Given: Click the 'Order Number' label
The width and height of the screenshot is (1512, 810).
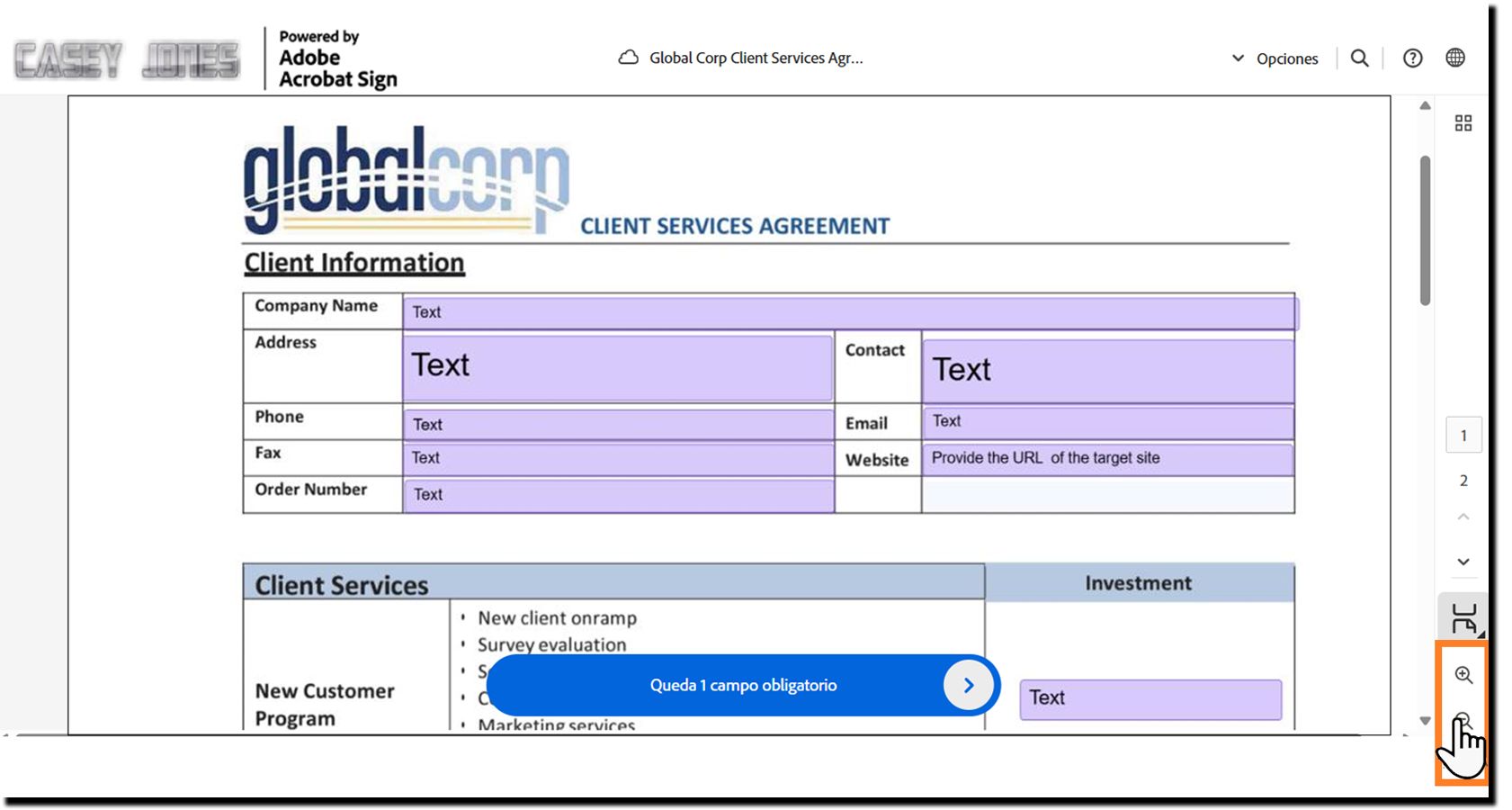Looking at the screenshot, I should click(x=310, y=490).
